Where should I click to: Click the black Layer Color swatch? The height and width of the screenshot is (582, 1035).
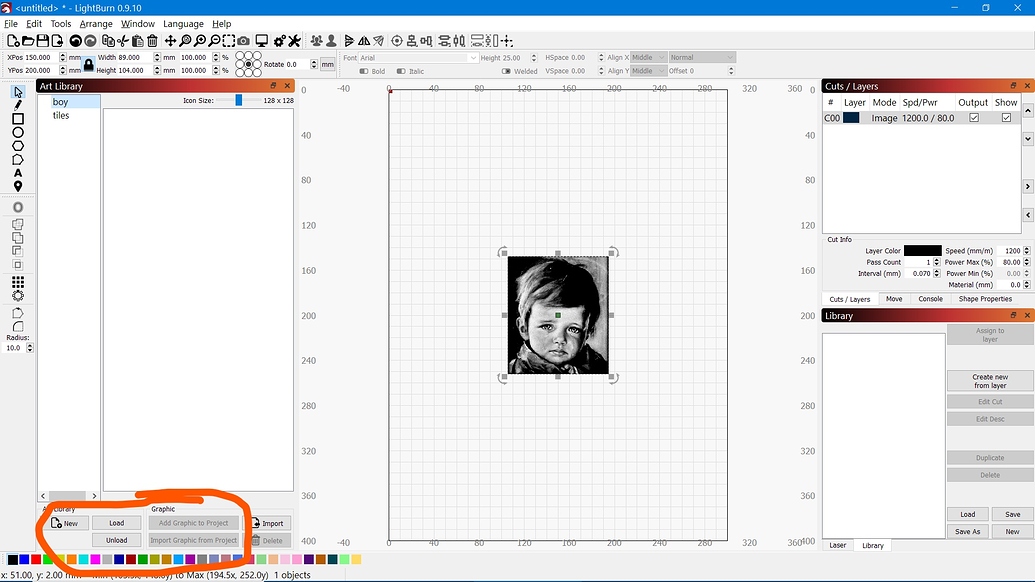point(922,251)
